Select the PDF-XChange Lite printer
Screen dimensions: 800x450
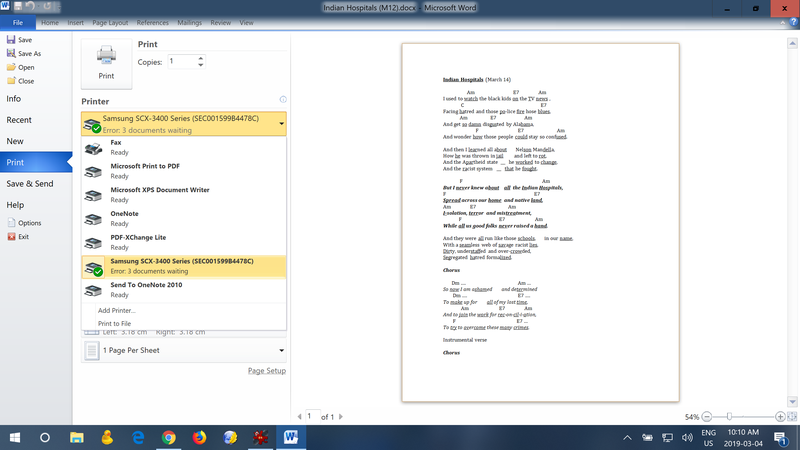[x=184, y=242]
